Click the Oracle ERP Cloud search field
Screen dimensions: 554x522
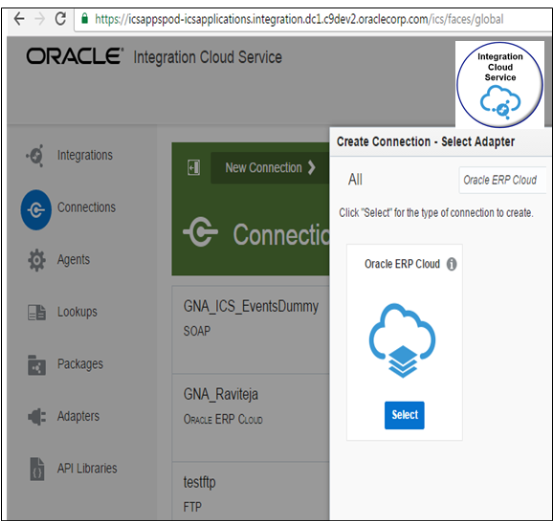point(502,180)
